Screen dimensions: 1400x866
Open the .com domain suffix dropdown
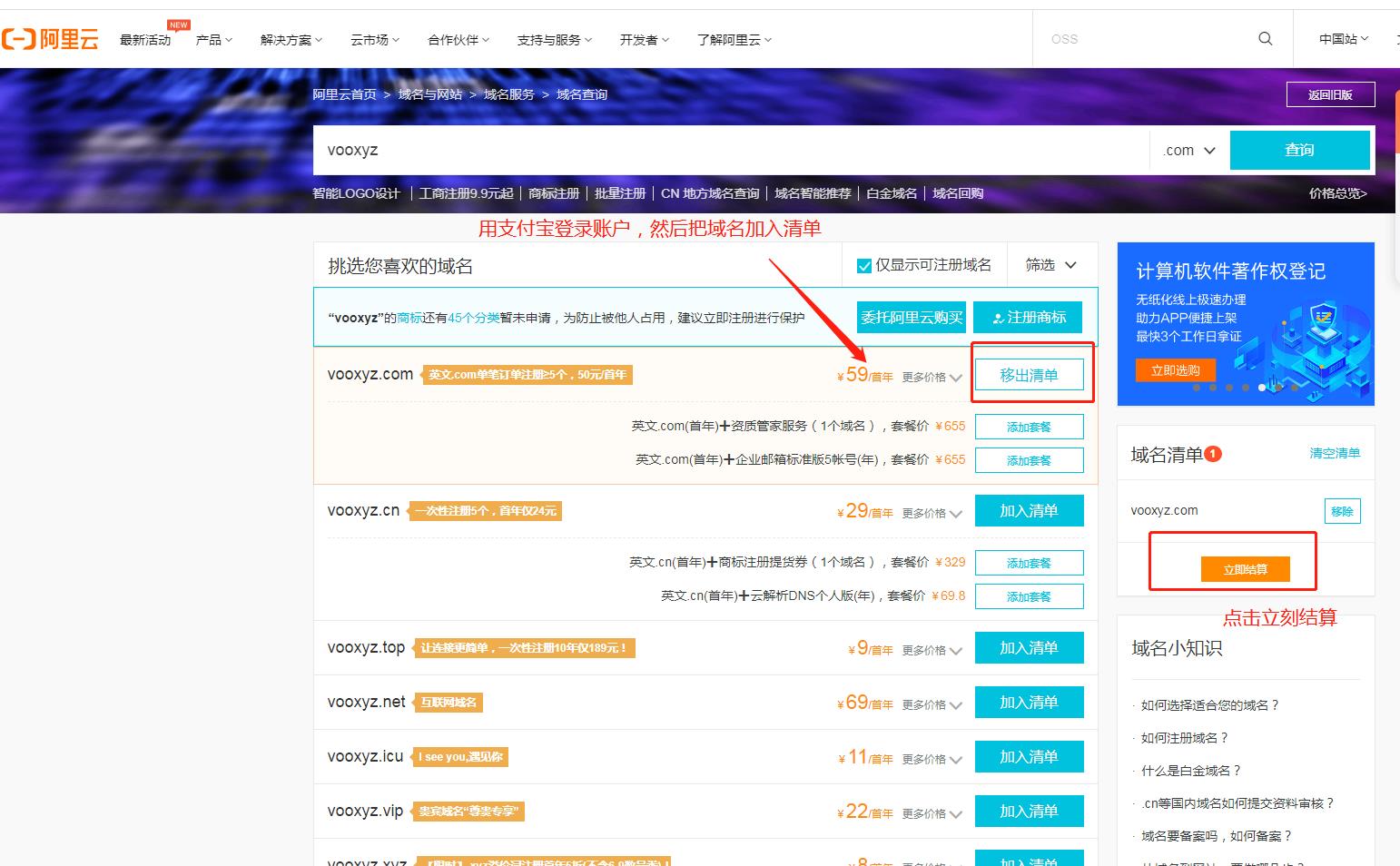point(1187,150)
